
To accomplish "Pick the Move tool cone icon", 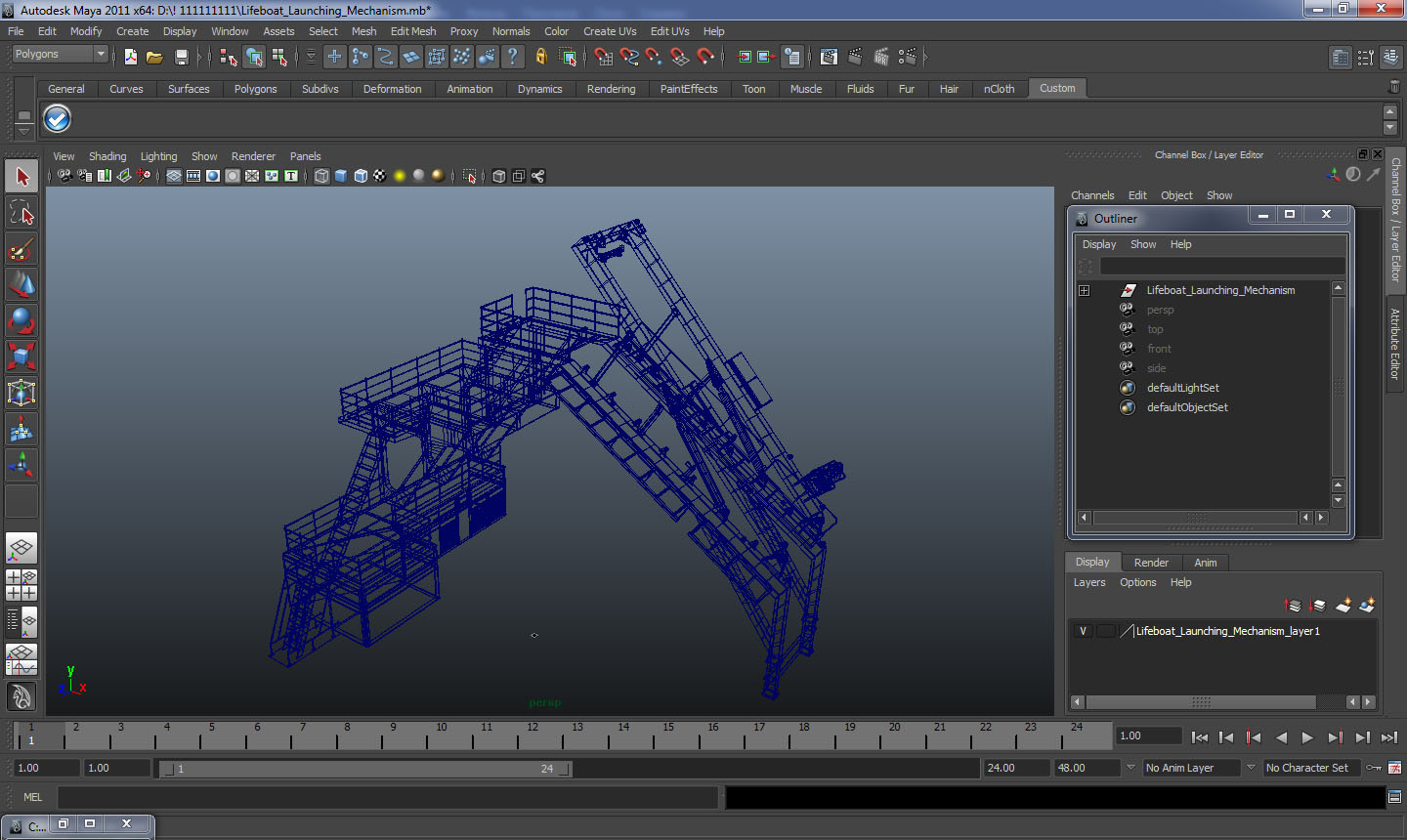I will 21,284.
